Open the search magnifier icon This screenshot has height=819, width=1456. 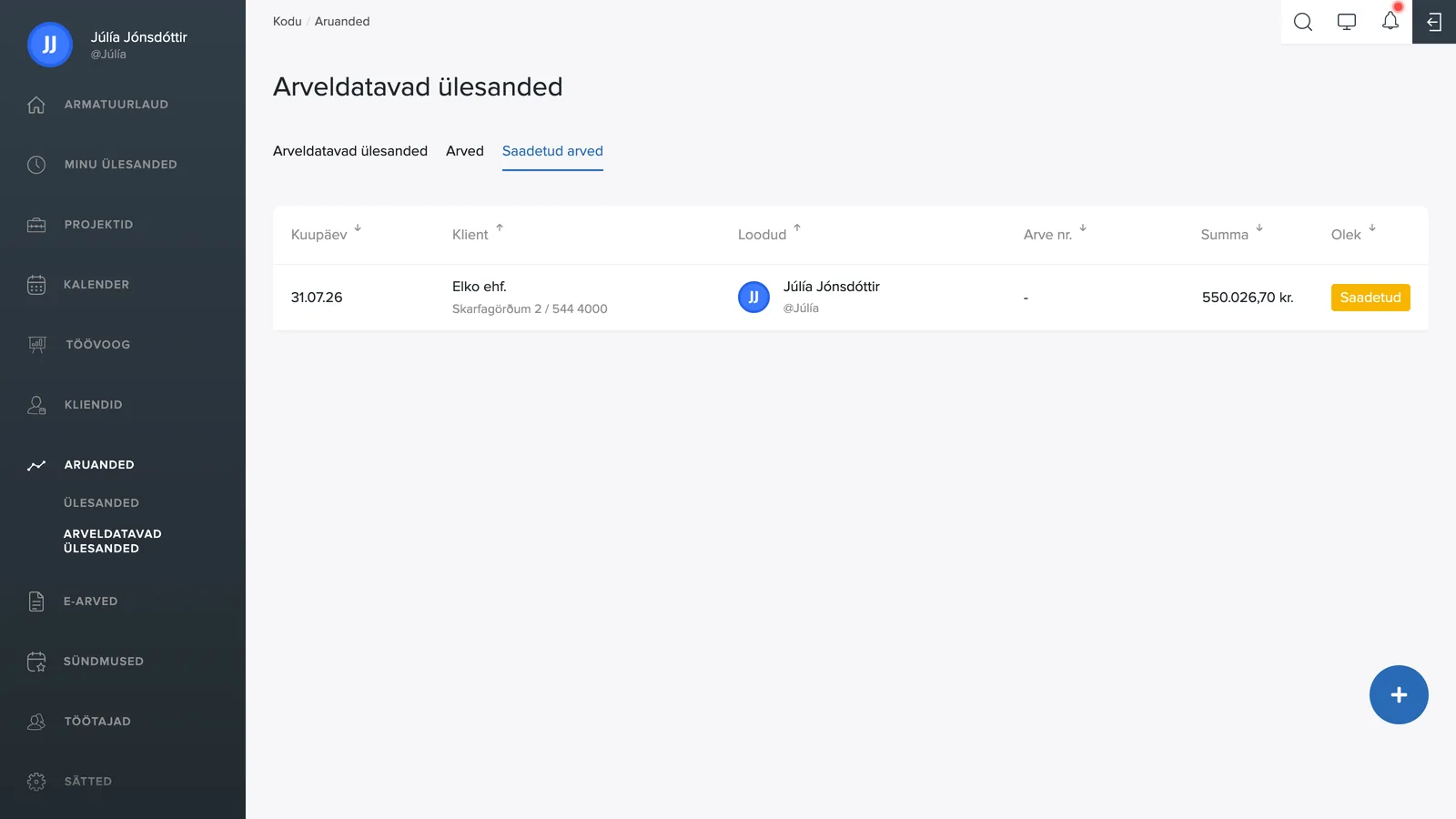pyautogui.click(x=1302, y=22)
